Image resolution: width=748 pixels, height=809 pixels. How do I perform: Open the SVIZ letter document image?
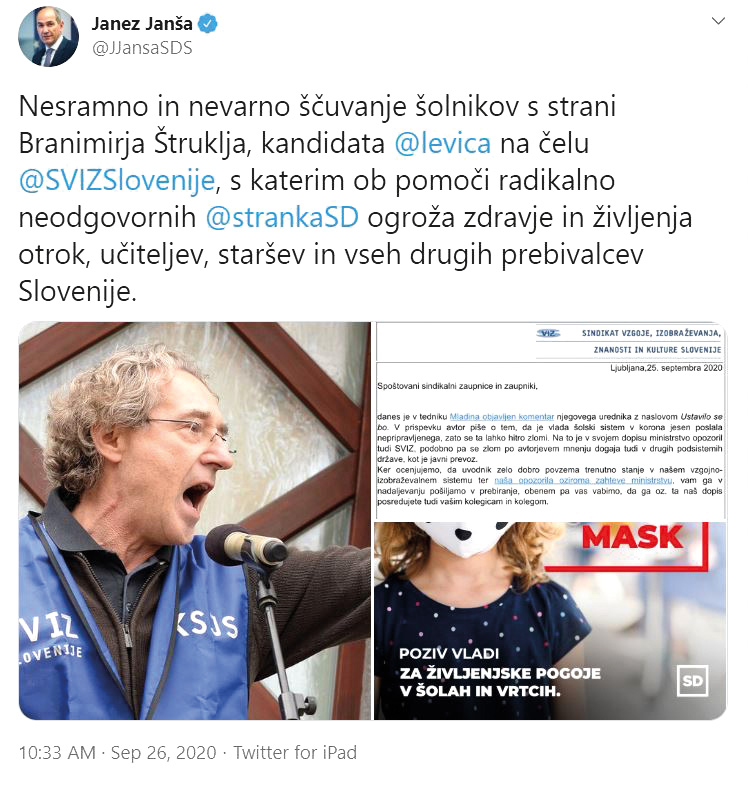(550, 422)
